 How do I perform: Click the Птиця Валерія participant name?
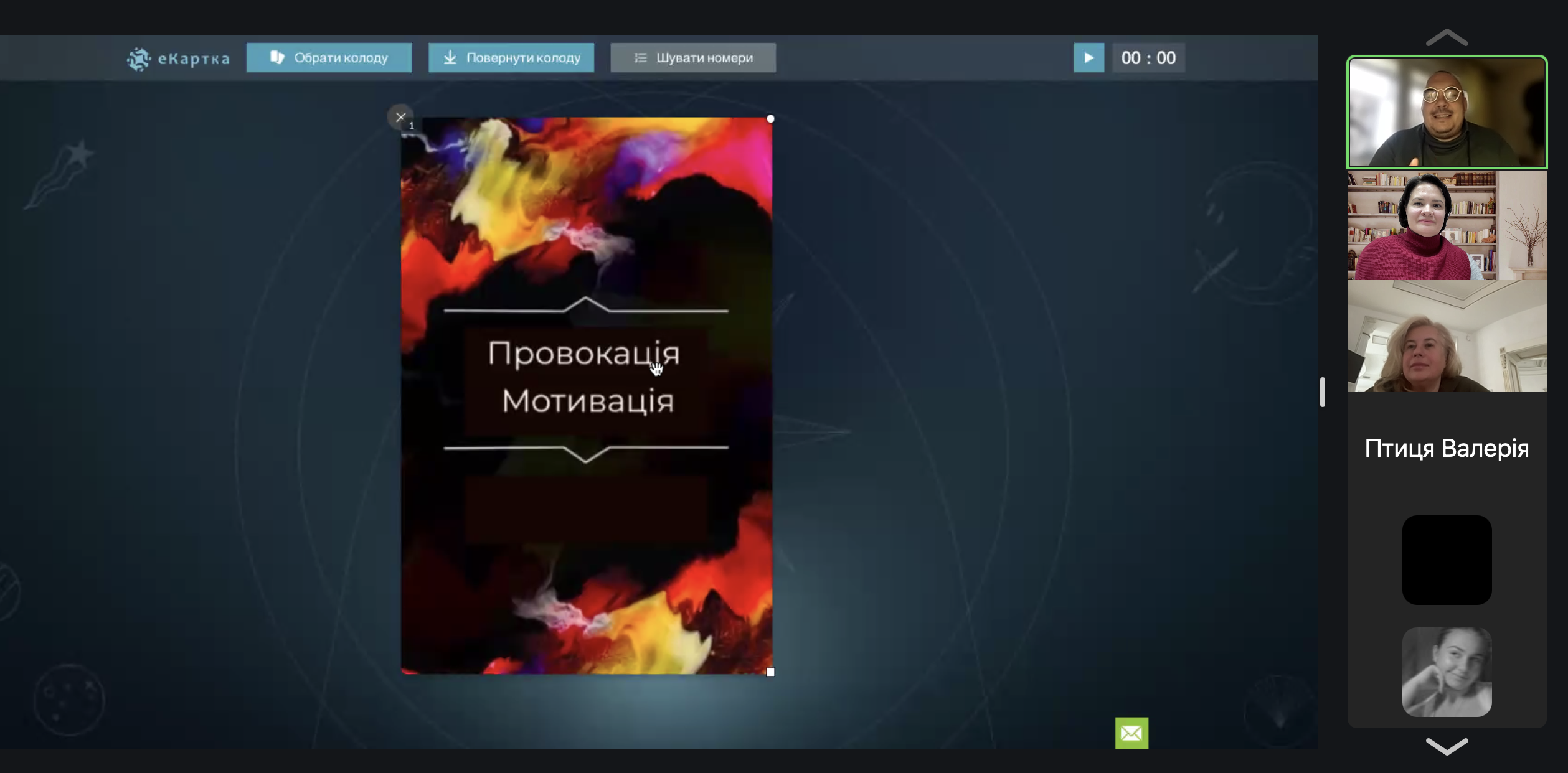(1447, 449)
